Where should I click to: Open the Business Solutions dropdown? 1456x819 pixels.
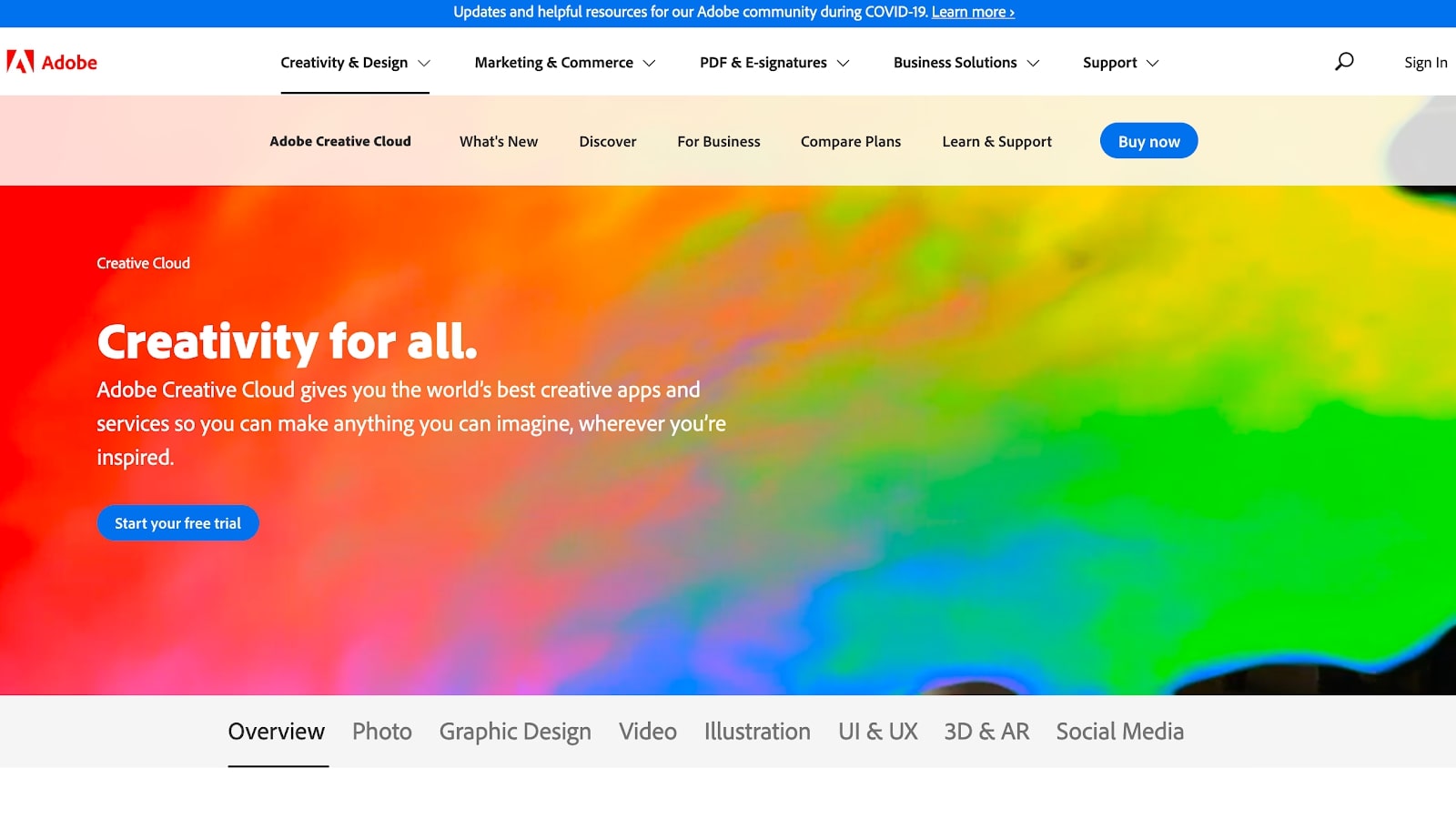click(965, 62)
